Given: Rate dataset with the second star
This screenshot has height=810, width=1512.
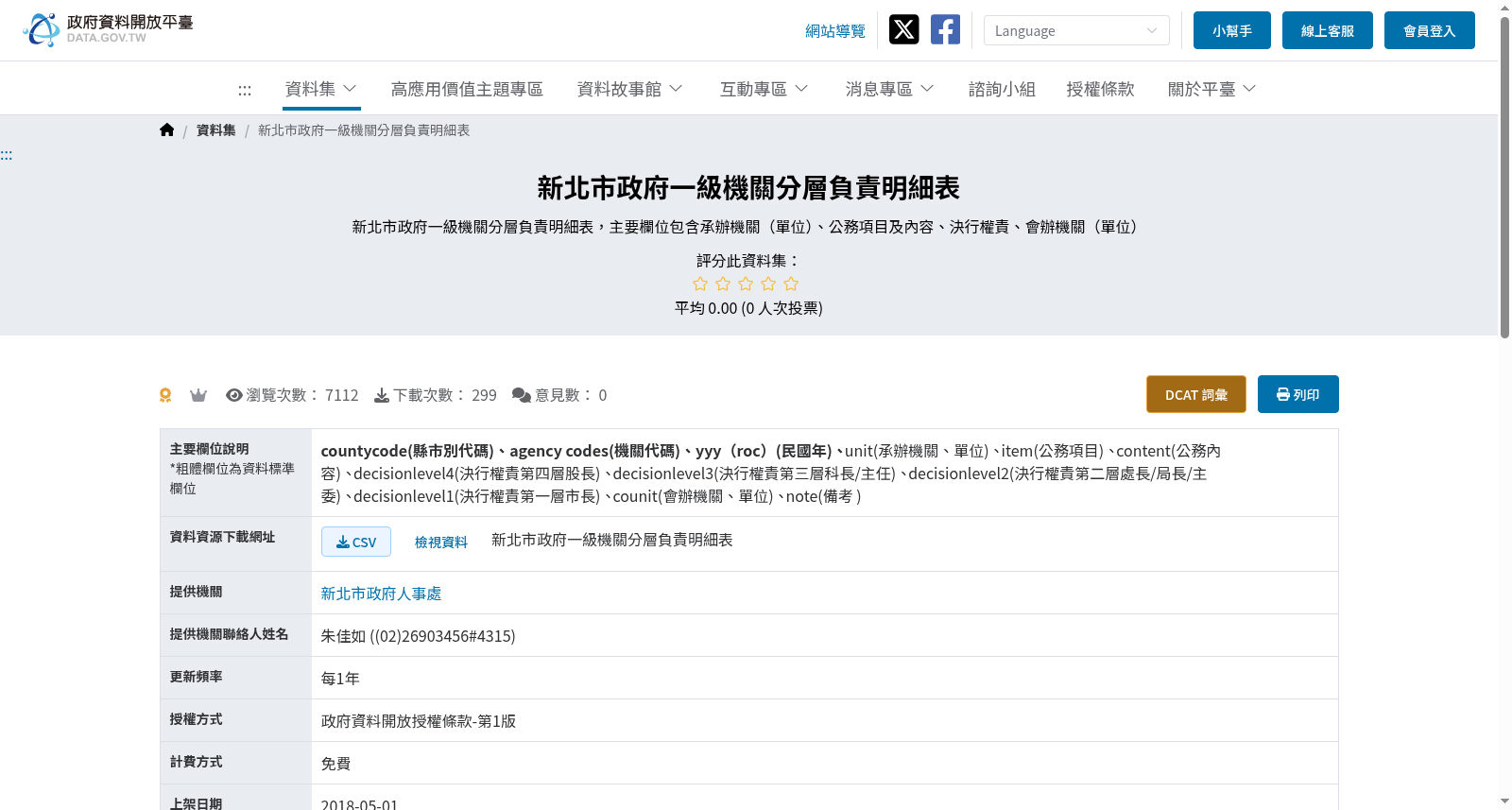Looking at the screenshot, I should (x=723, y=284).
